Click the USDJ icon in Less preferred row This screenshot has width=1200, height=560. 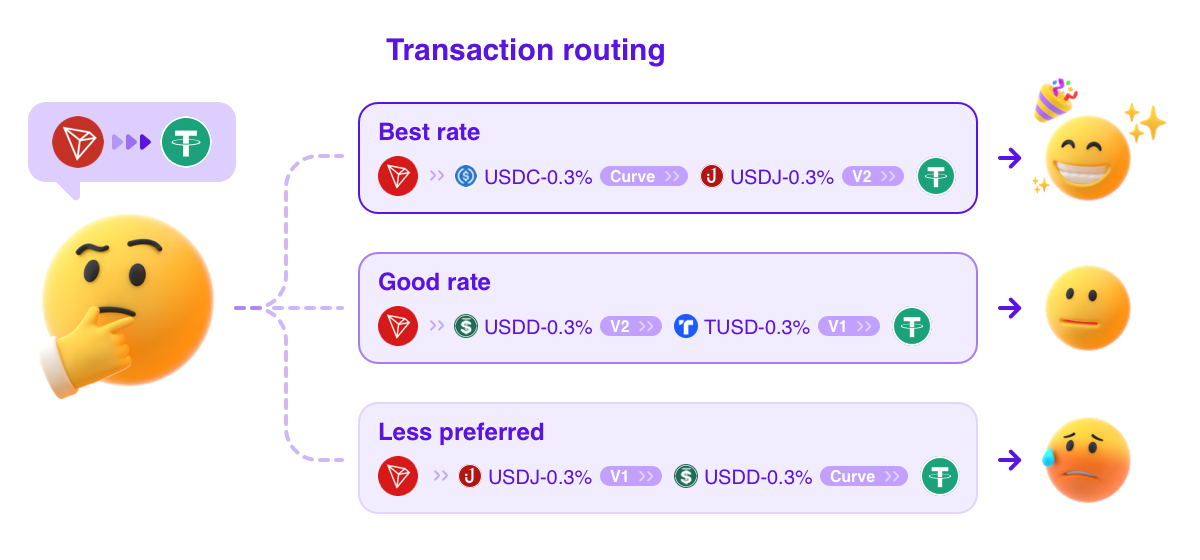click(x=470, y=476)
